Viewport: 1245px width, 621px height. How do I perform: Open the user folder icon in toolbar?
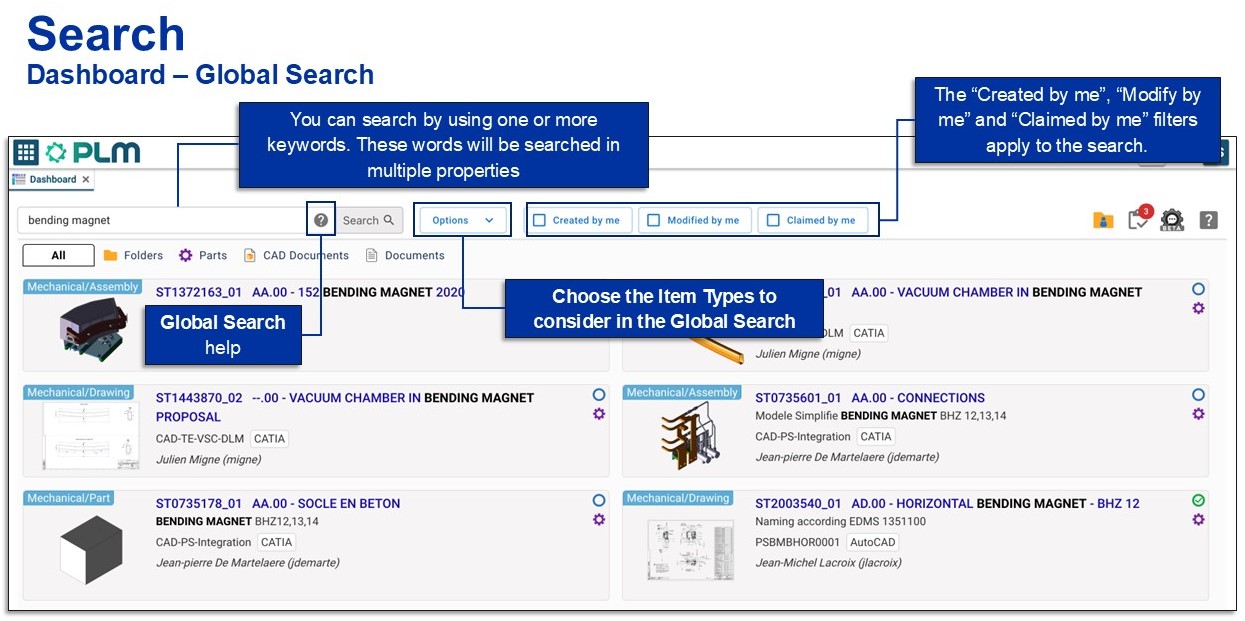[x=1103, y=220]
